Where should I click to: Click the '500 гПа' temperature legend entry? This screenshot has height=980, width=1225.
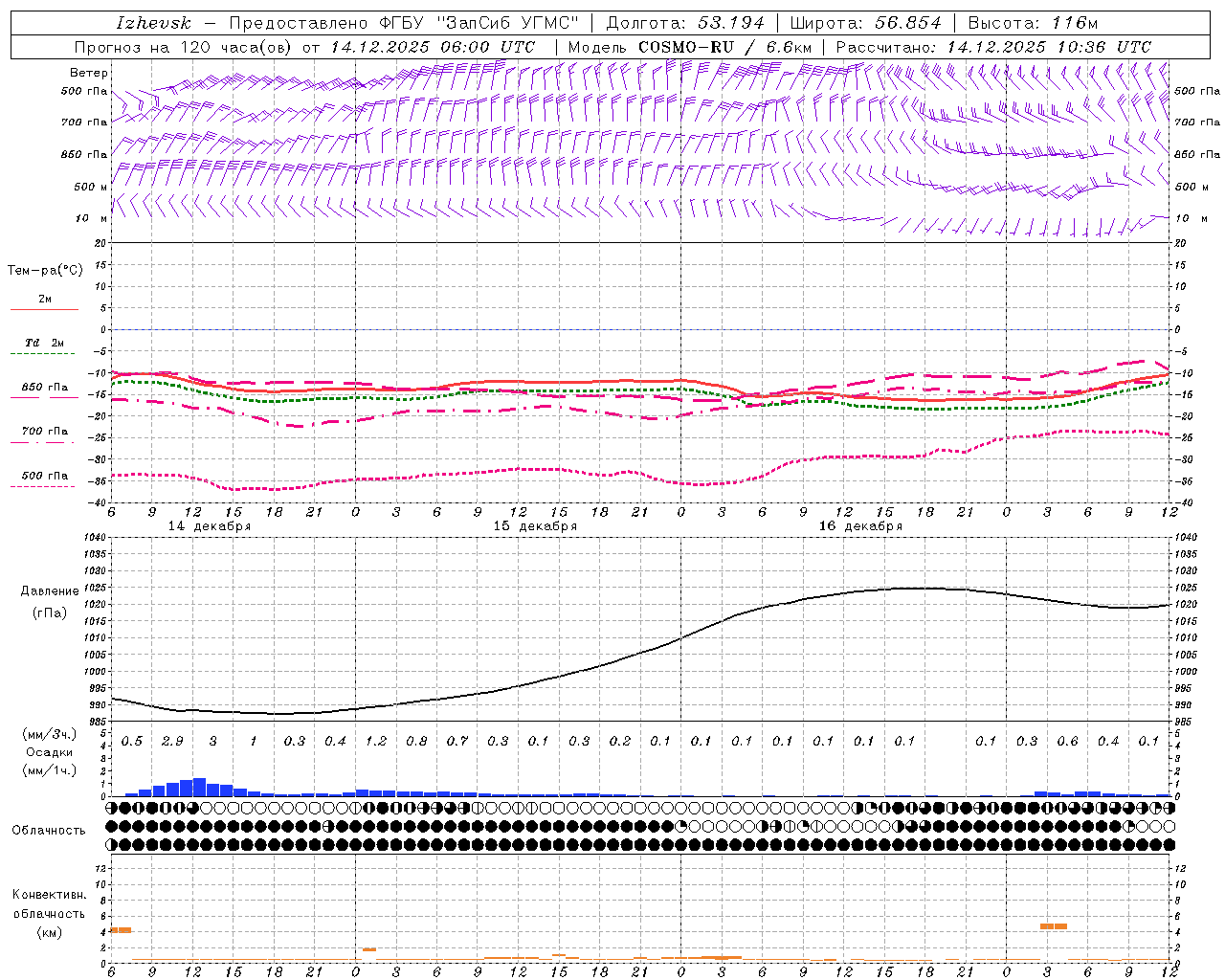click(45, 476)
